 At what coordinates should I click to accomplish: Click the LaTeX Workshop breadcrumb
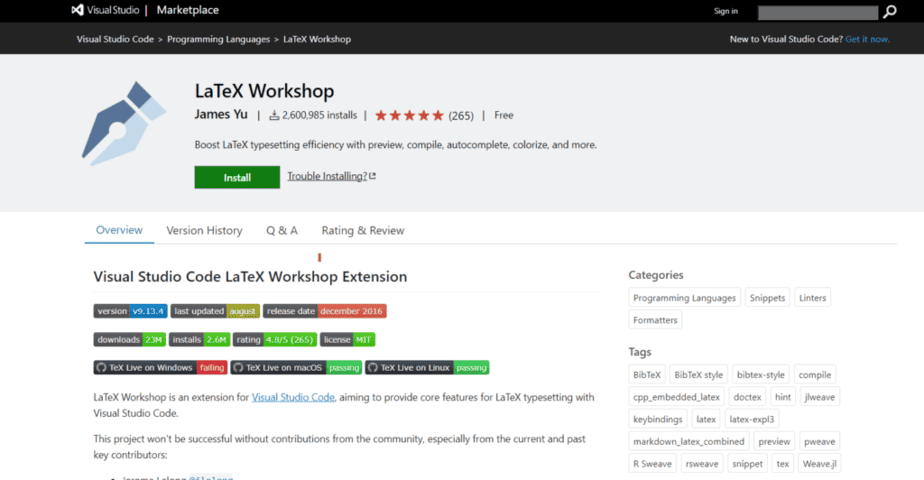pyautogui.click(x=317, y=39)
